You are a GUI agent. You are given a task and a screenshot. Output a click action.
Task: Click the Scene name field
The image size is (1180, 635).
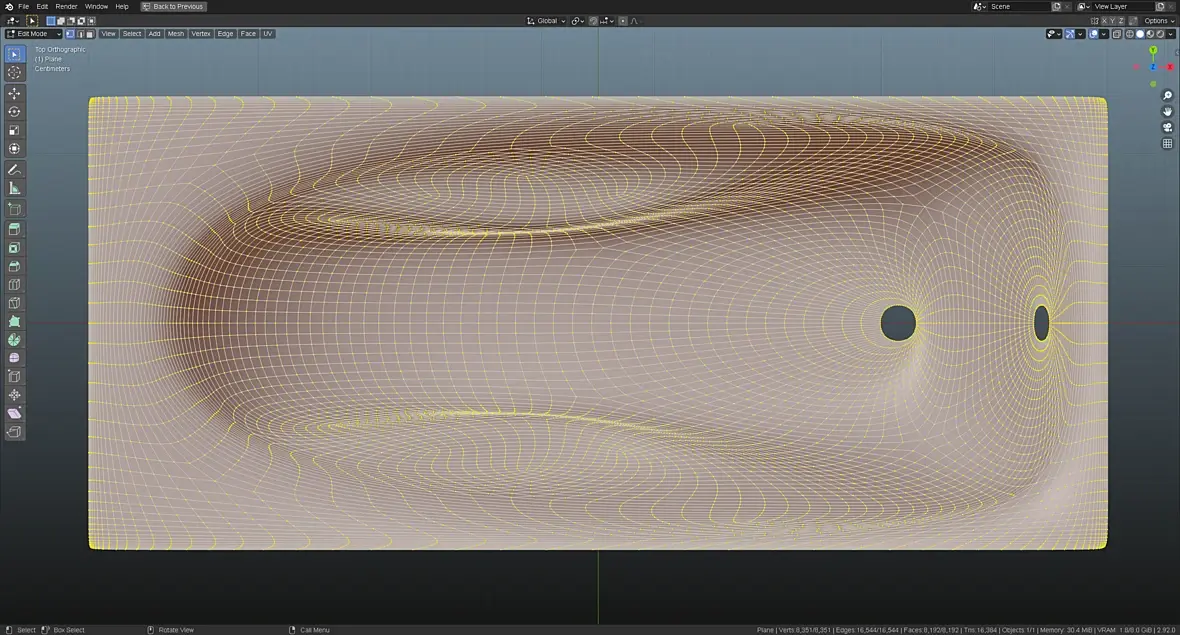(x=1018, y=7)
